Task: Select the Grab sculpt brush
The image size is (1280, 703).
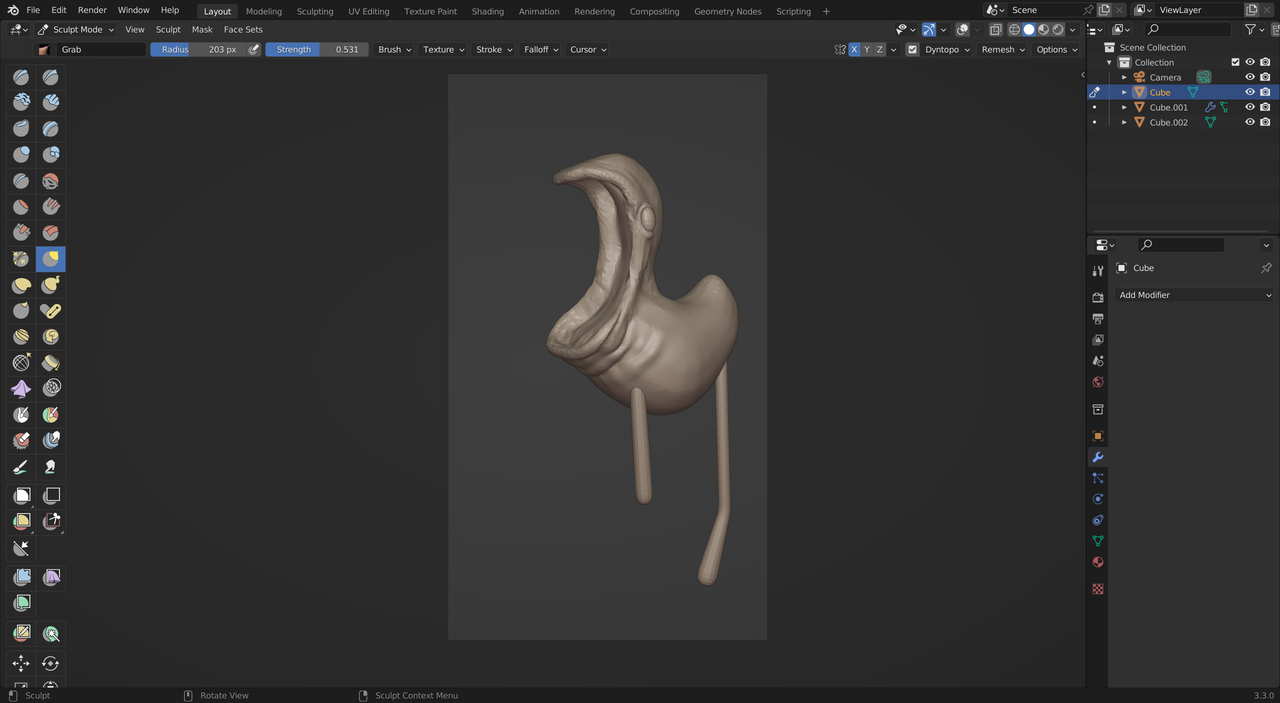Action: [51, 259]
